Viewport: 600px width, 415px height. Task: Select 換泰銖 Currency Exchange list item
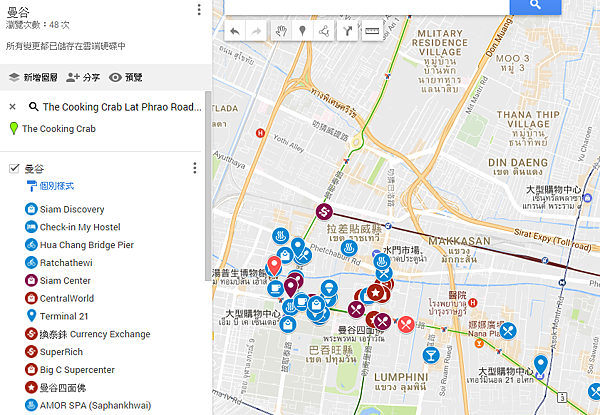[x=95, y=334]
